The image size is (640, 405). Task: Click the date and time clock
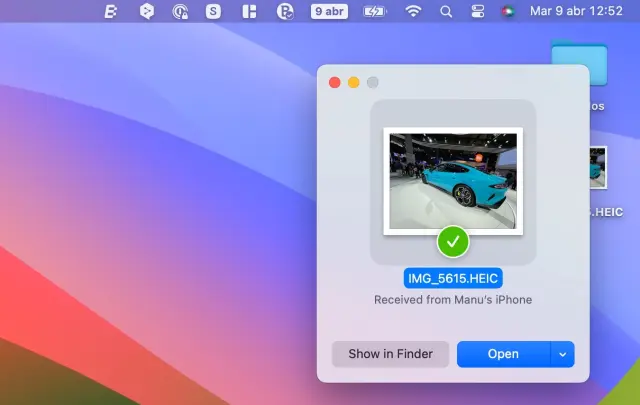click(584, 11)
